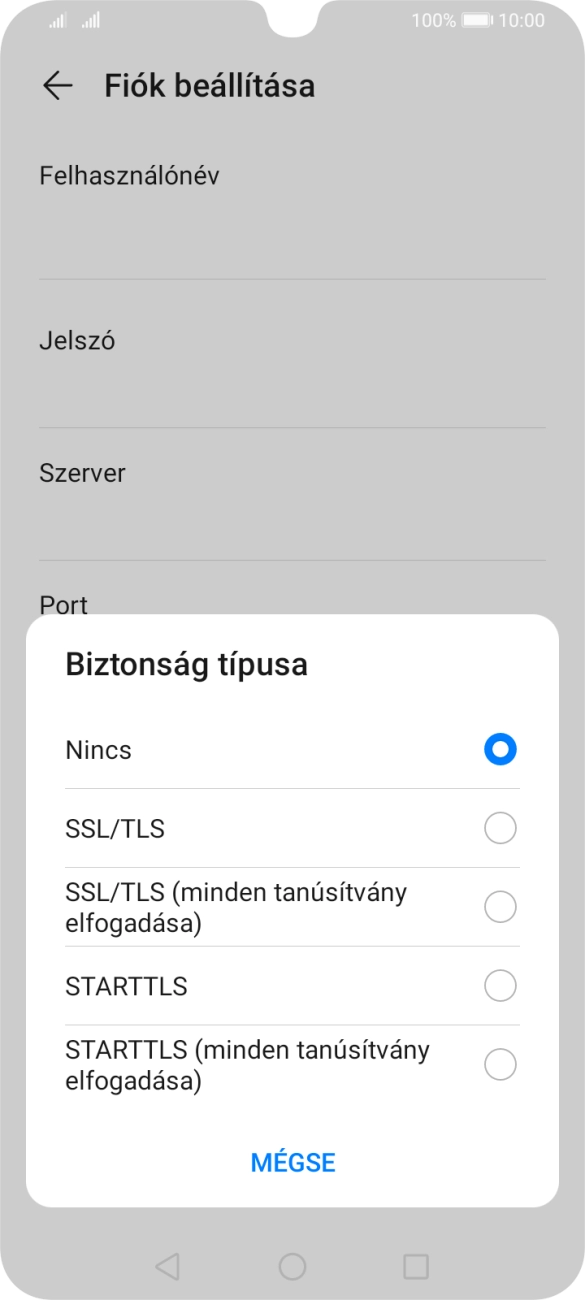Click the back arrow icon
This screenshot has width=585, height=1300.
coord(56,86)
